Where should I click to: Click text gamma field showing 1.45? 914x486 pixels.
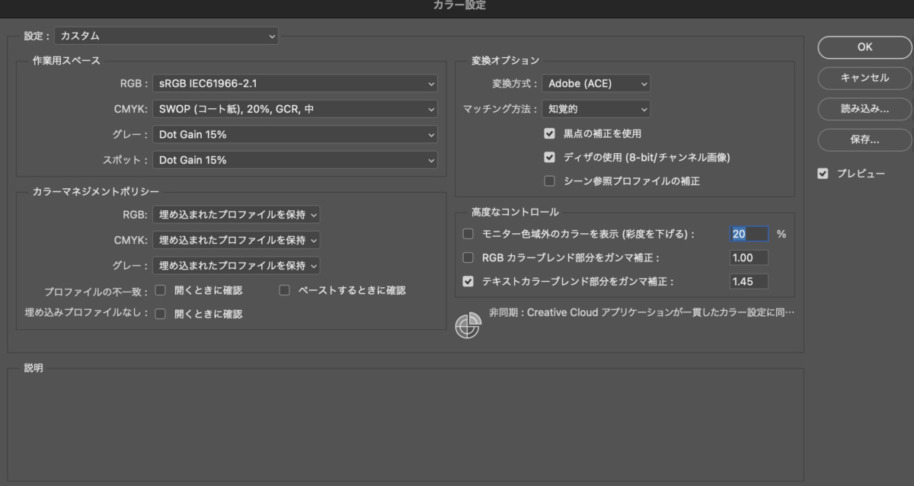coord(749,281)
